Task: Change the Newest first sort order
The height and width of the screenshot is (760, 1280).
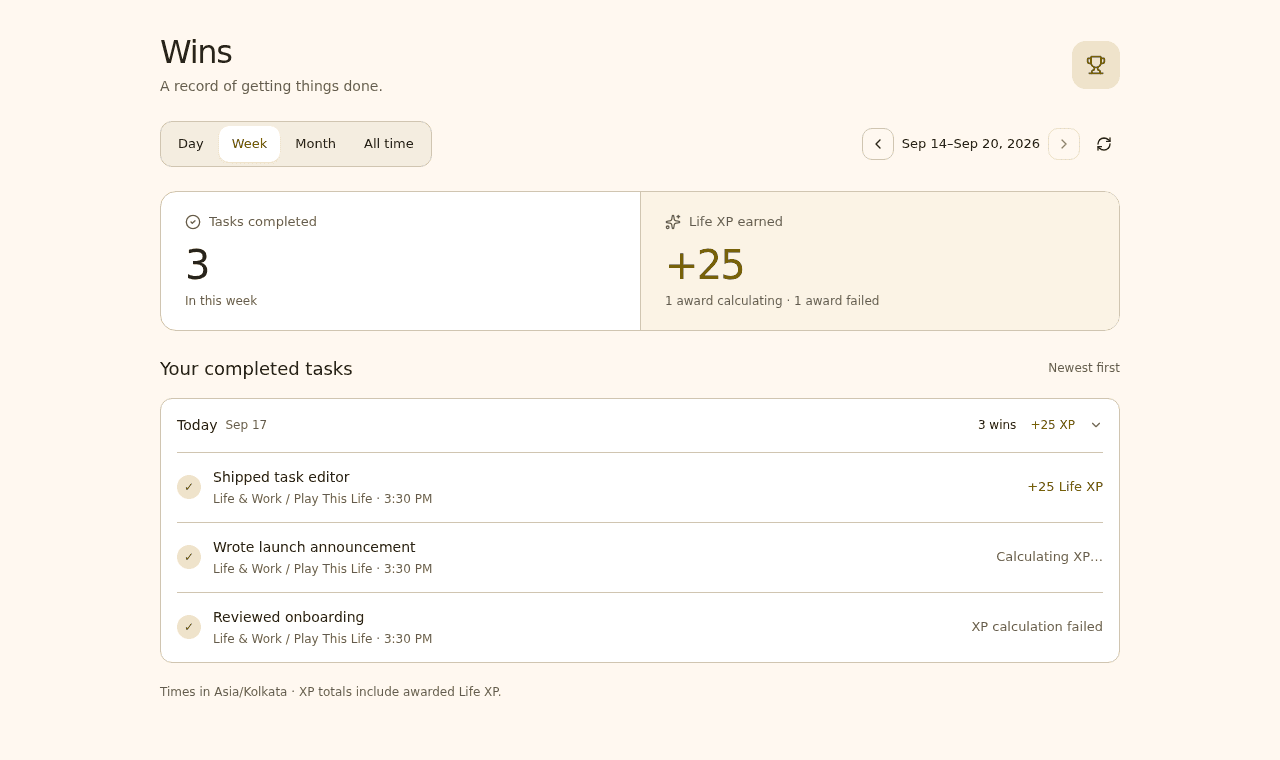Action: click(x=1084, y=368)
